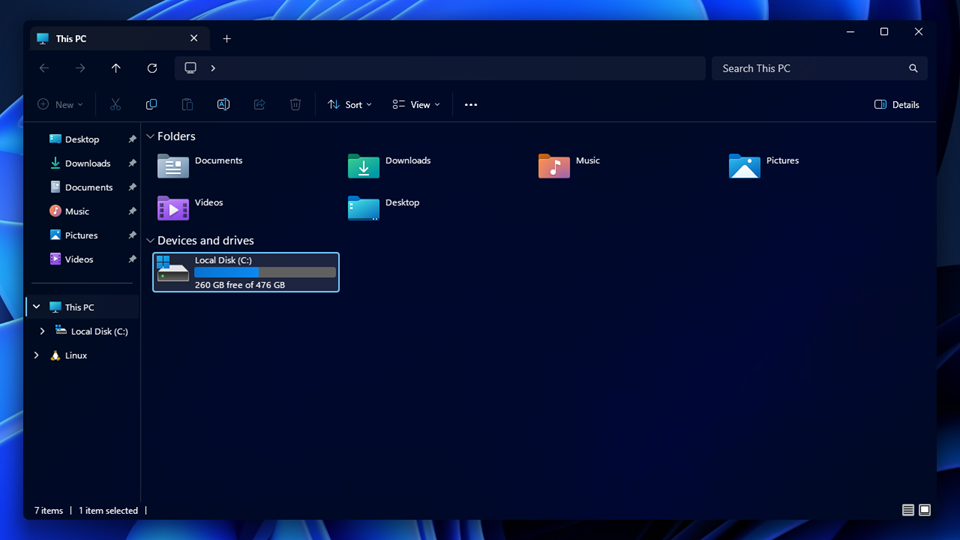Switch to large icons view in status bar
The image size is (960, 540).
click(925, 510)
